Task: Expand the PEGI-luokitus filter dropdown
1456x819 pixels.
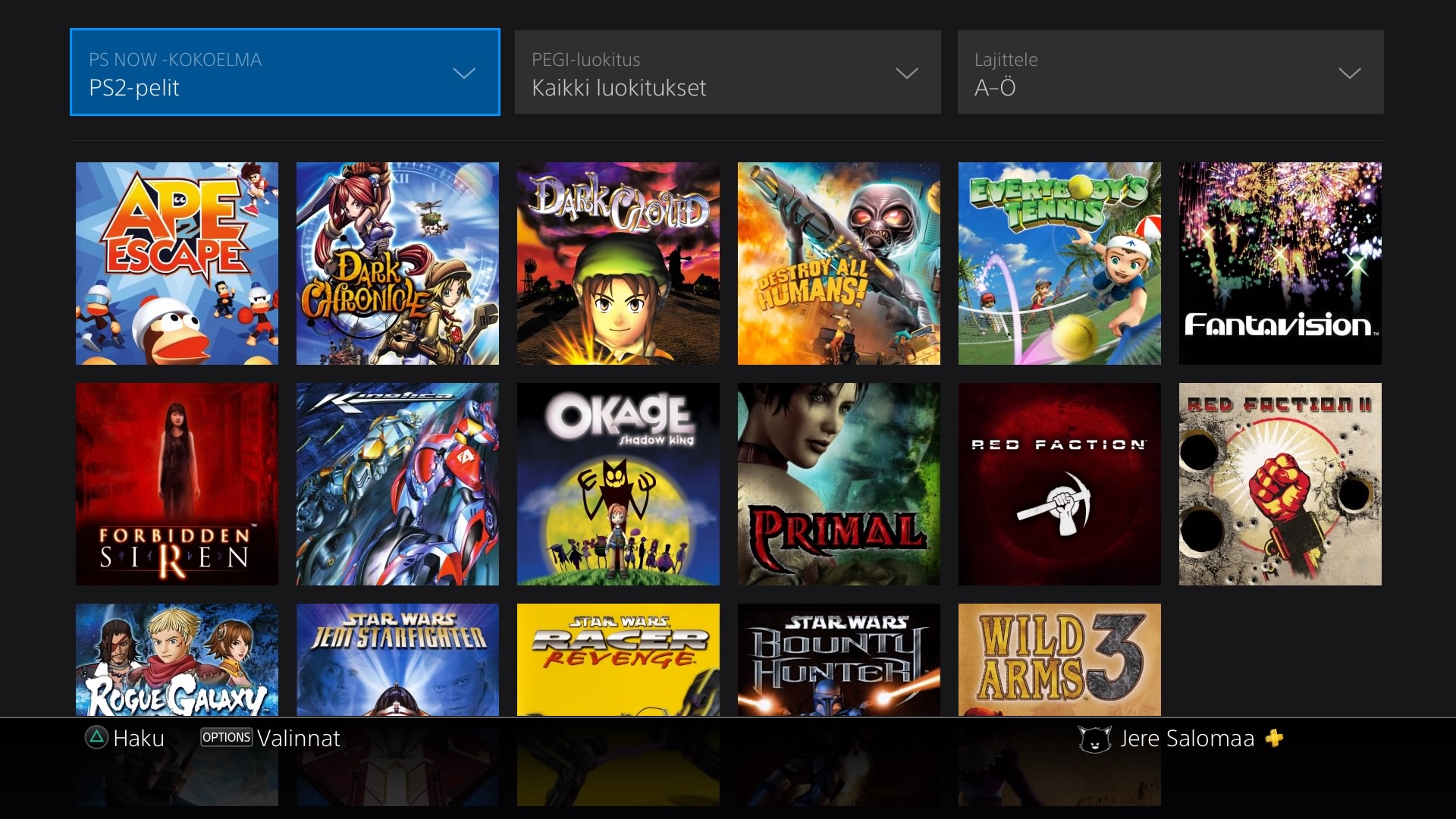Action: tap(727, 72)
